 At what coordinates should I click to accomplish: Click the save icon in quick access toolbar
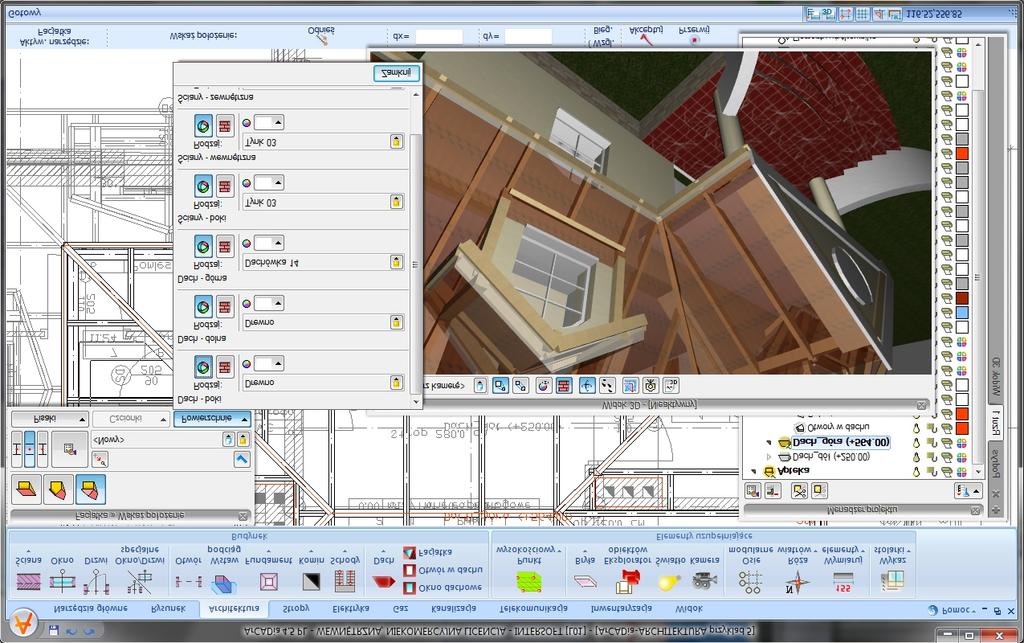[x=54, y=631]
